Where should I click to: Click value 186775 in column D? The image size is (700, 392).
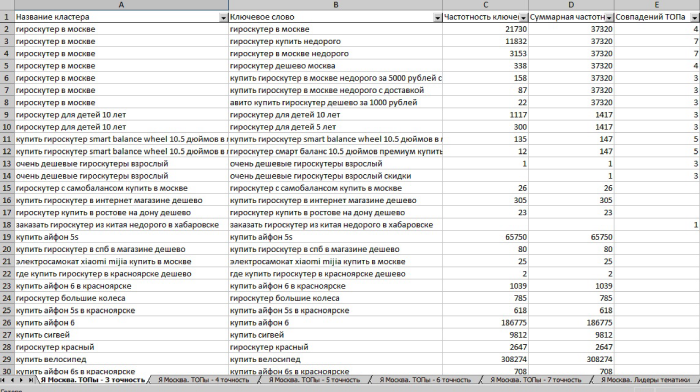tap(571, 322)
